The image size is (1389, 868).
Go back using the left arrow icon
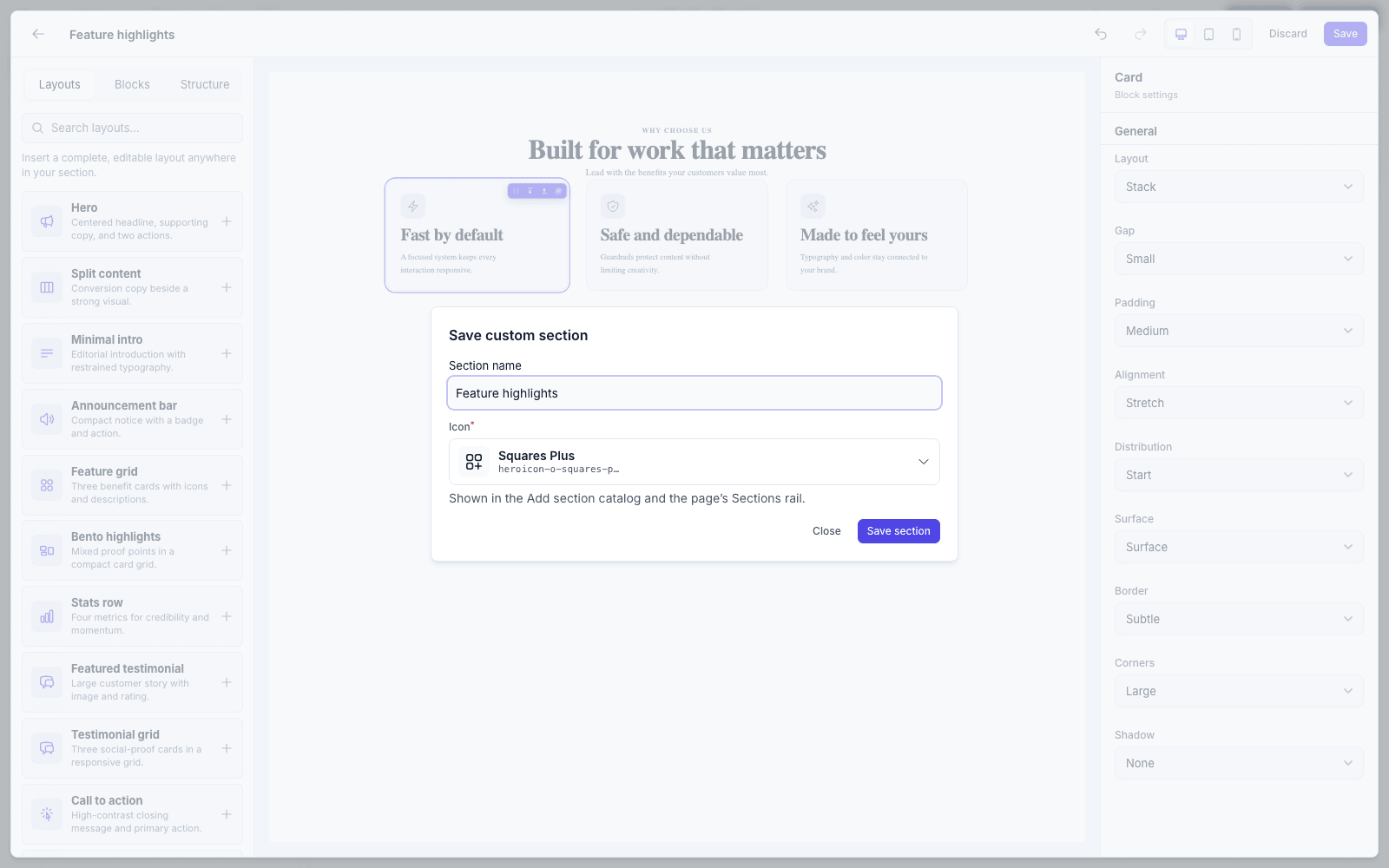(x=38, y=34)
